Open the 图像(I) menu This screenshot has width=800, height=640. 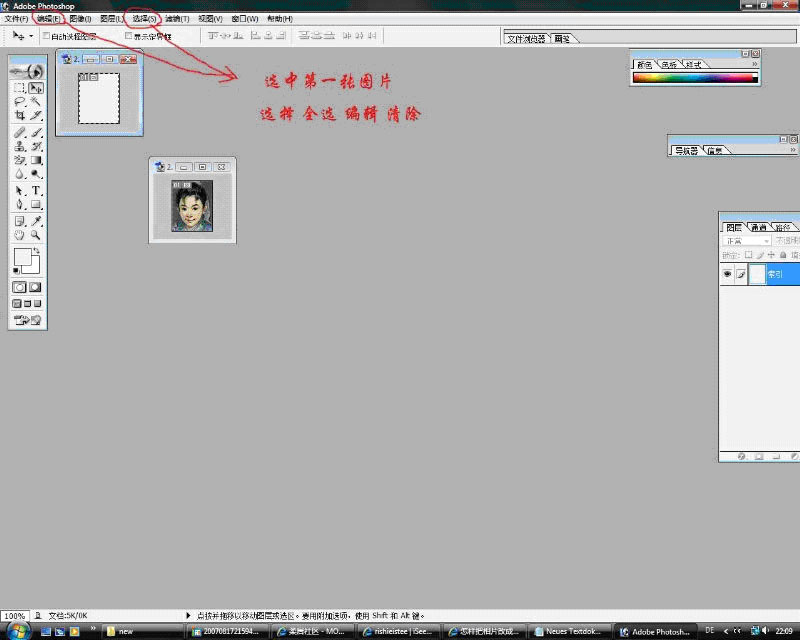pos(80,19)
